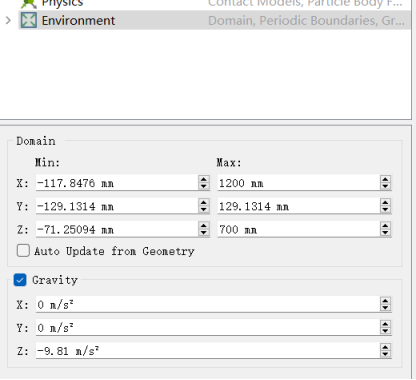Increase Gravity Z value with stepper
This screenshot has width=416, height=380.
385,347
